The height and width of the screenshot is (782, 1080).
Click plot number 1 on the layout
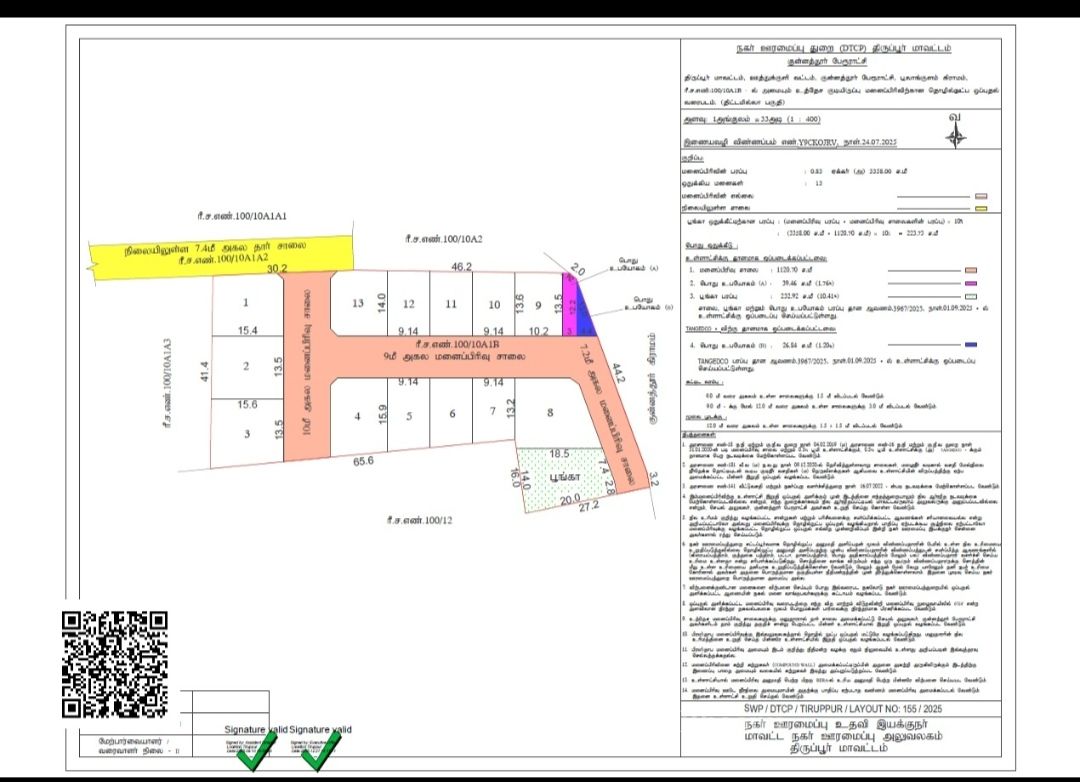(246, 302)
